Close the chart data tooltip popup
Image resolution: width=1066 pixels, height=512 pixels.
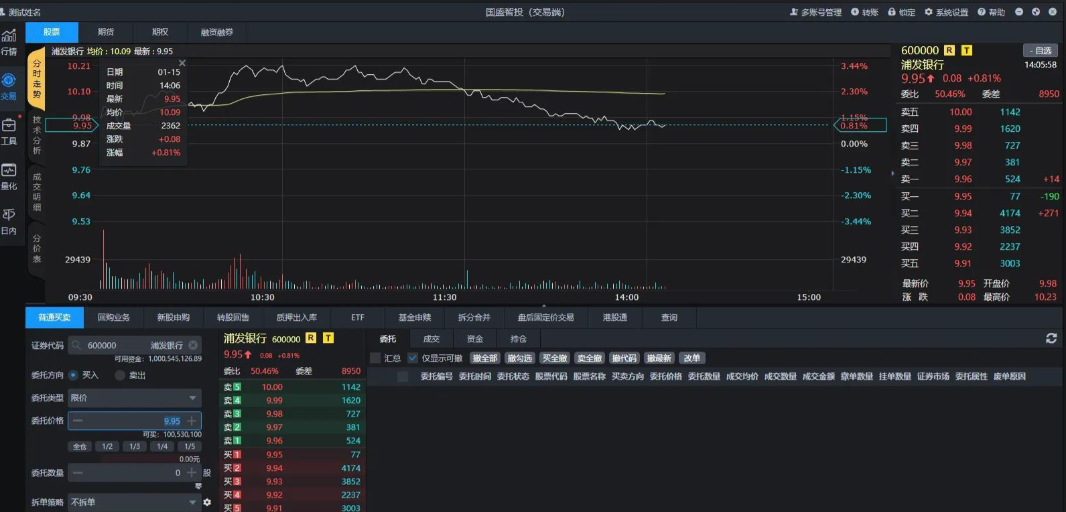[x=182, y=63]
